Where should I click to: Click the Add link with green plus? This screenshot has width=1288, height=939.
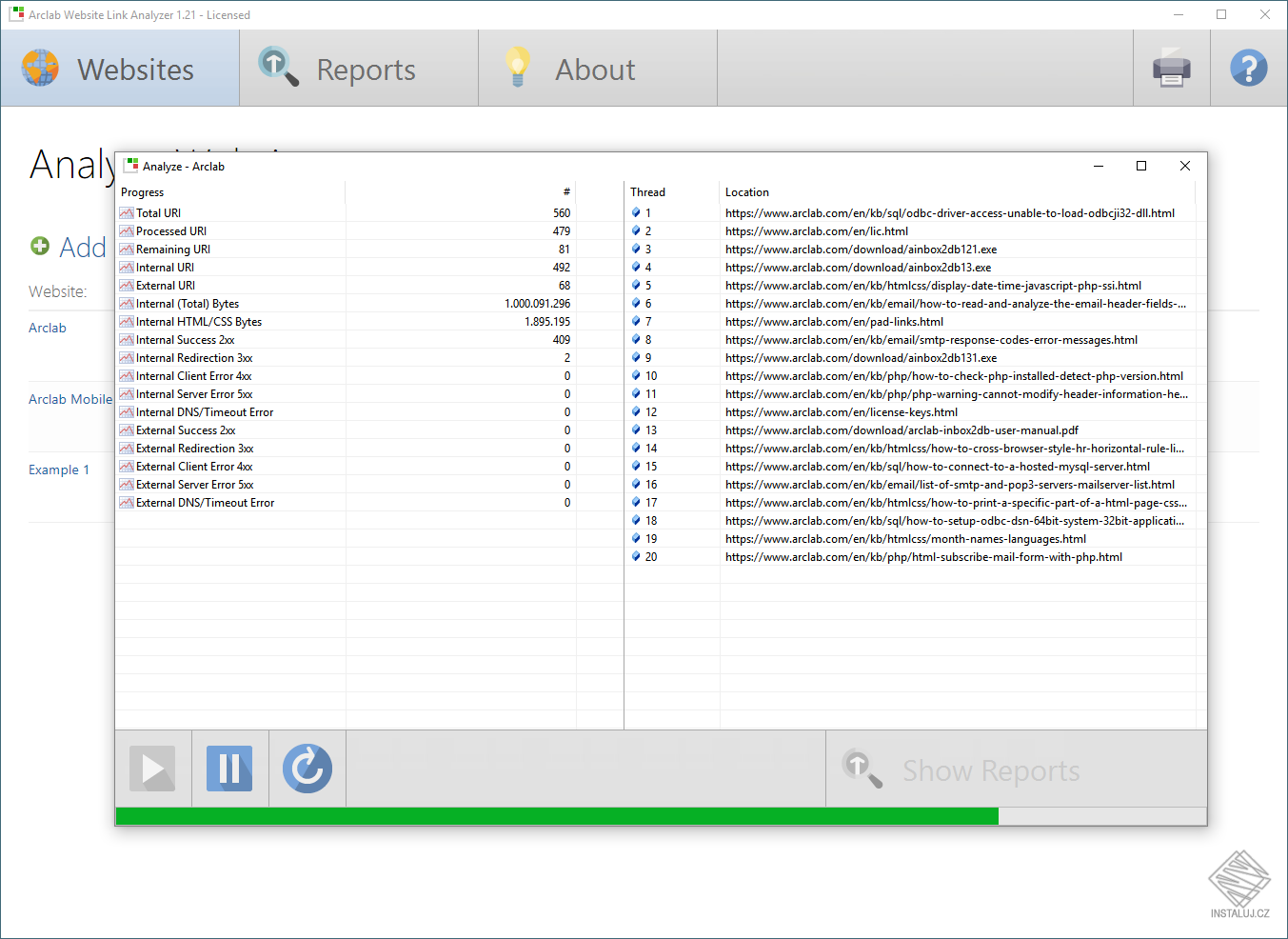(67, 248)
